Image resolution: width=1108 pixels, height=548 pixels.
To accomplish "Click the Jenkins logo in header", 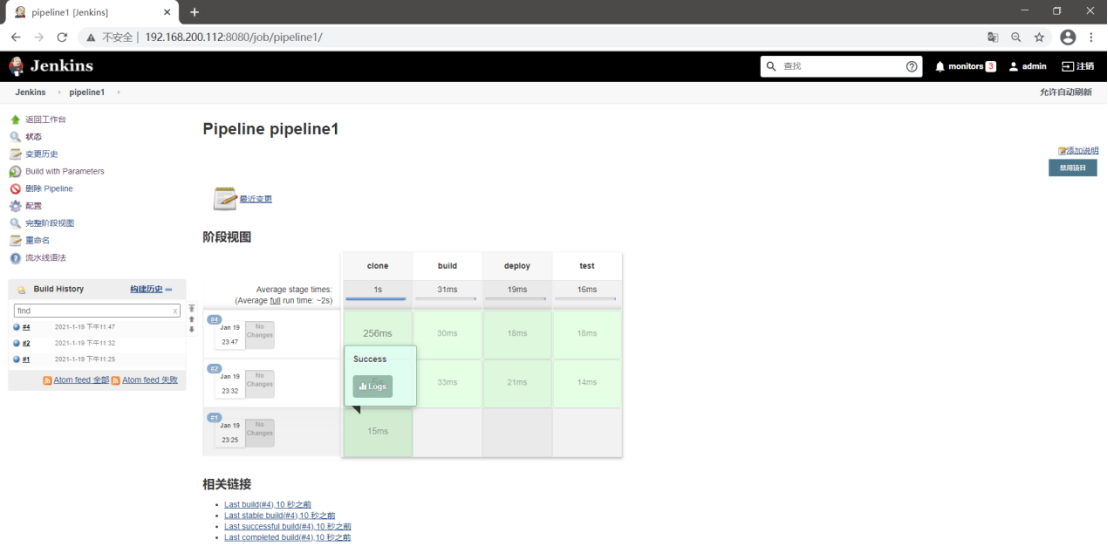I will [x=51, y=66].
